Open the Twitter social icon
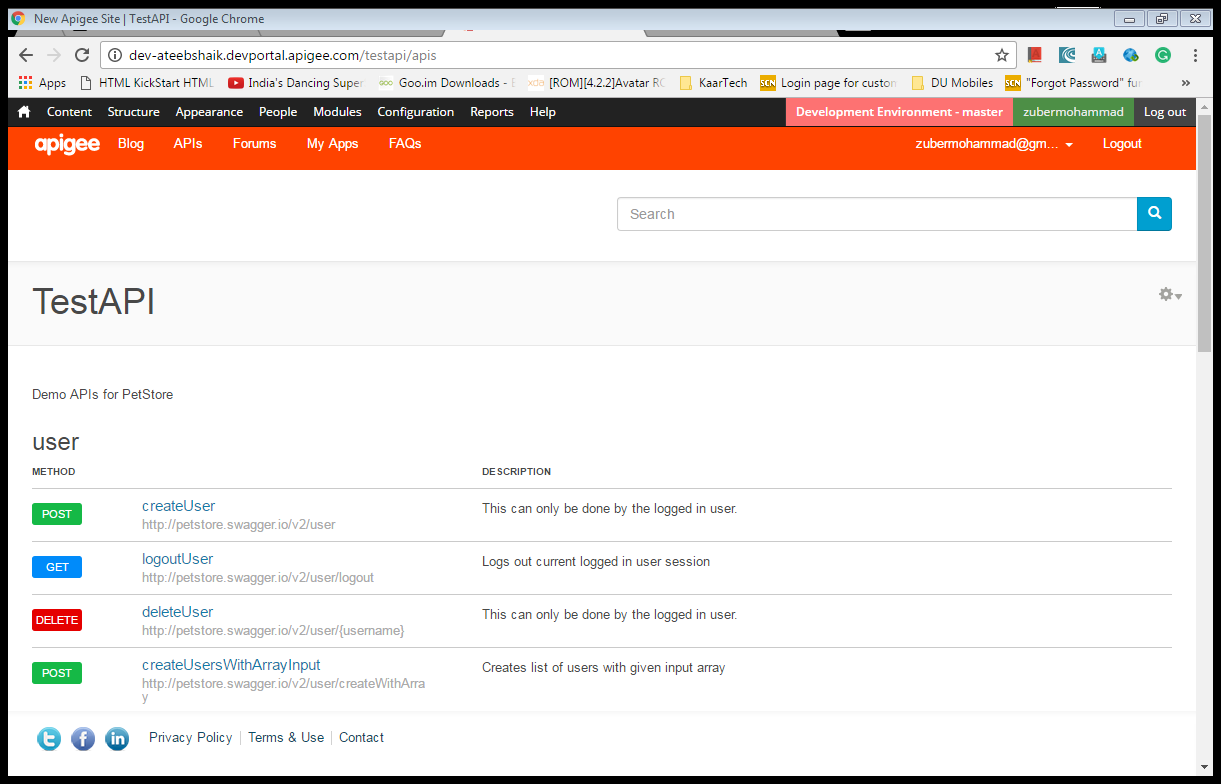This screenshot has width=1221, height=784. click(x=49, y=739)
